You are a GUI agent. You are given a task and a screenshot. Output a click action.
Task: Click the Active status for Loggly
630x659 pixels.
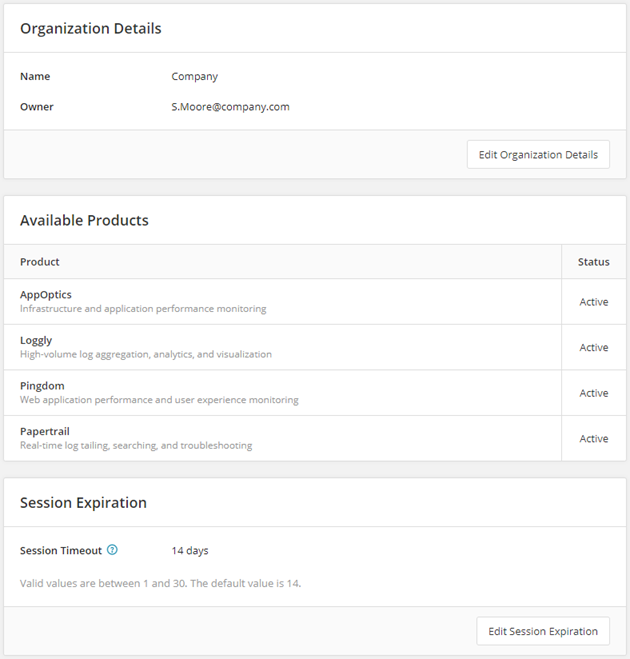pos(594,347)
